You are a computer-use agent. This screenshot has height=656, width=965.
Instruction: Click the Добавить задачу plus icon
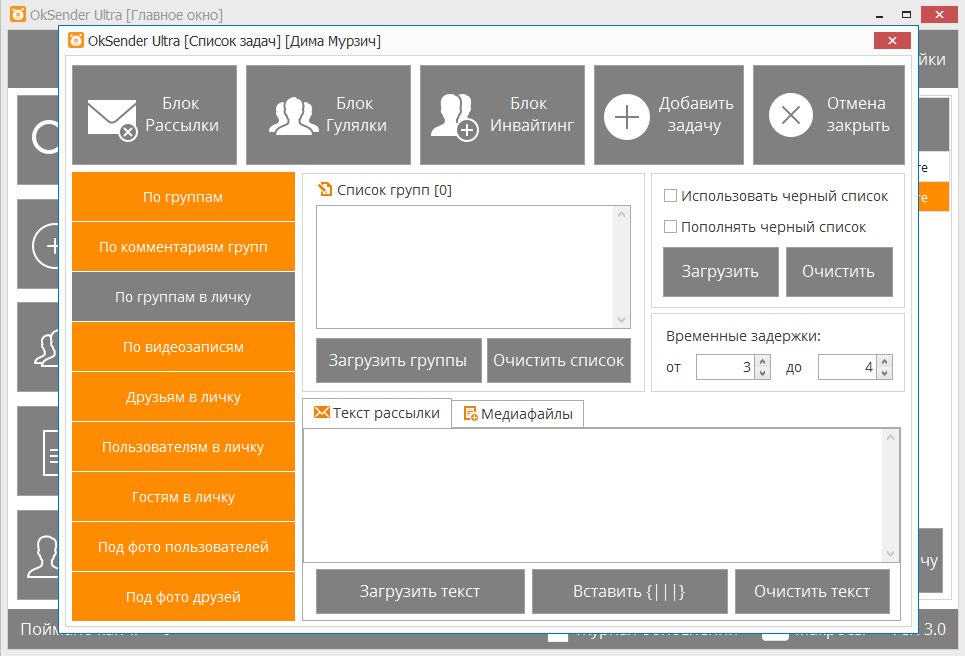click(x=626, y=116)
